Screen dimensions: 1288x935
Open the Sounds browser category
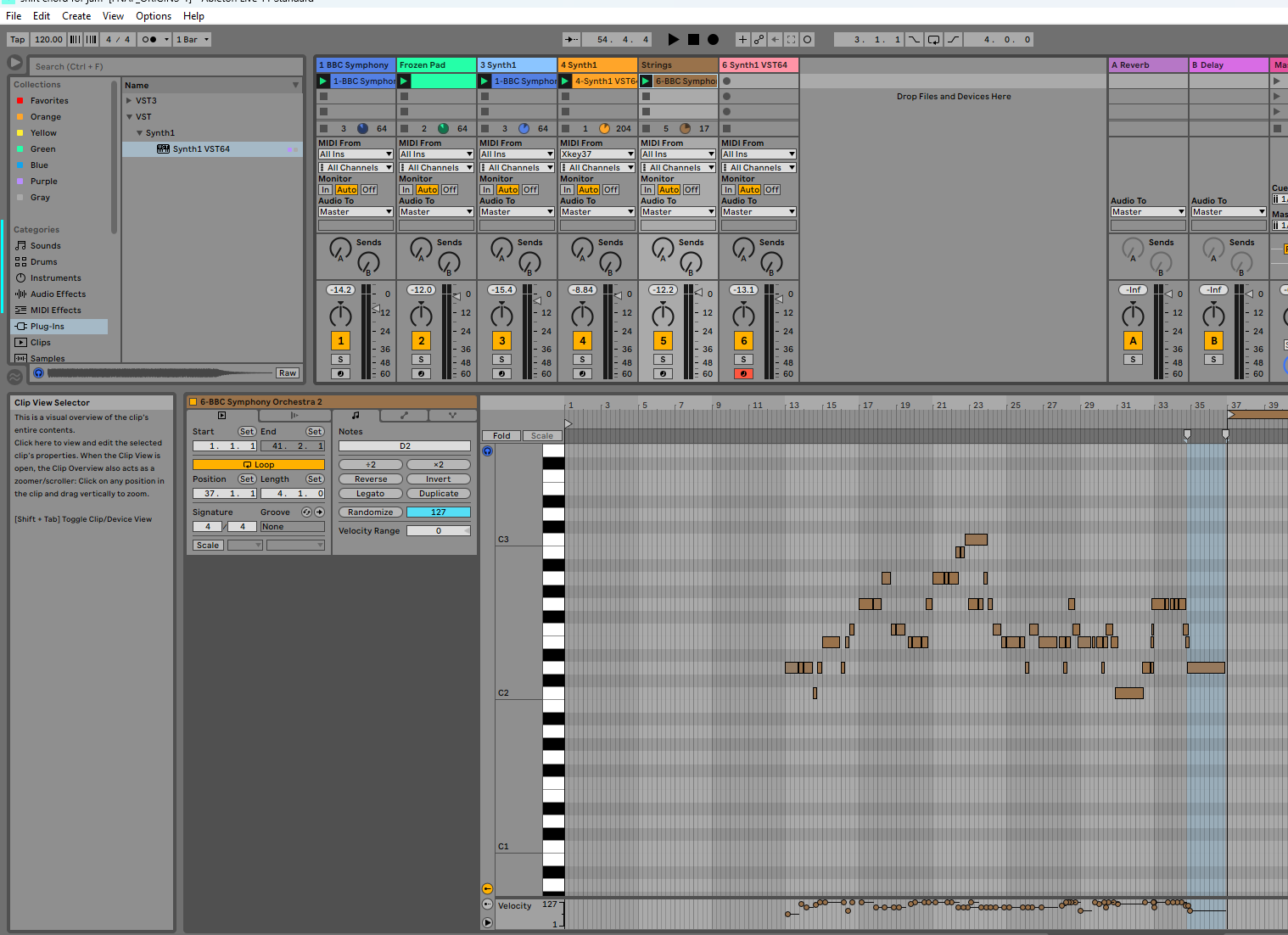46,245
